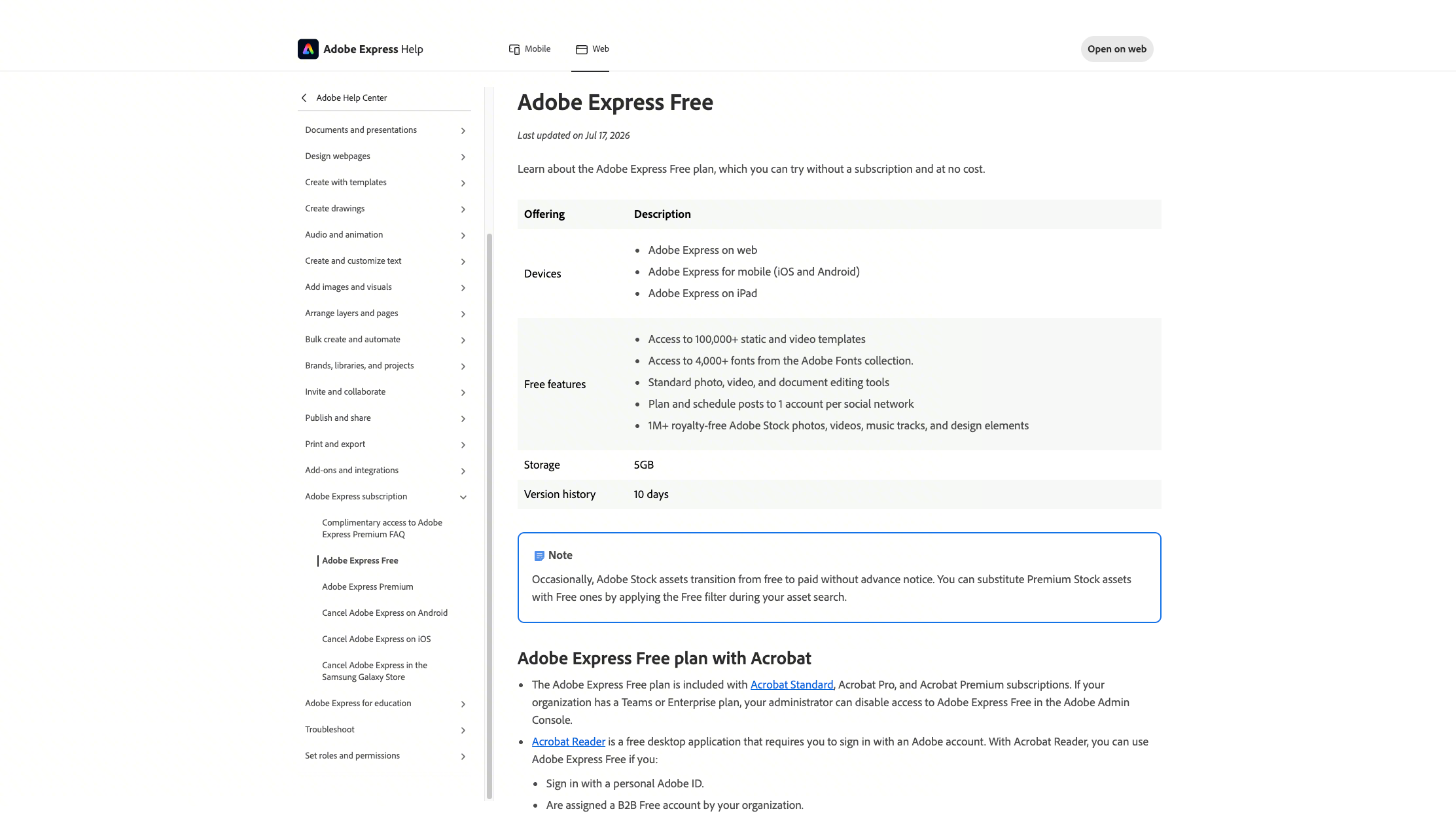
Task: Expand Documents and presentations chevron
Action: pyautogui.click(x=463, y=131)
